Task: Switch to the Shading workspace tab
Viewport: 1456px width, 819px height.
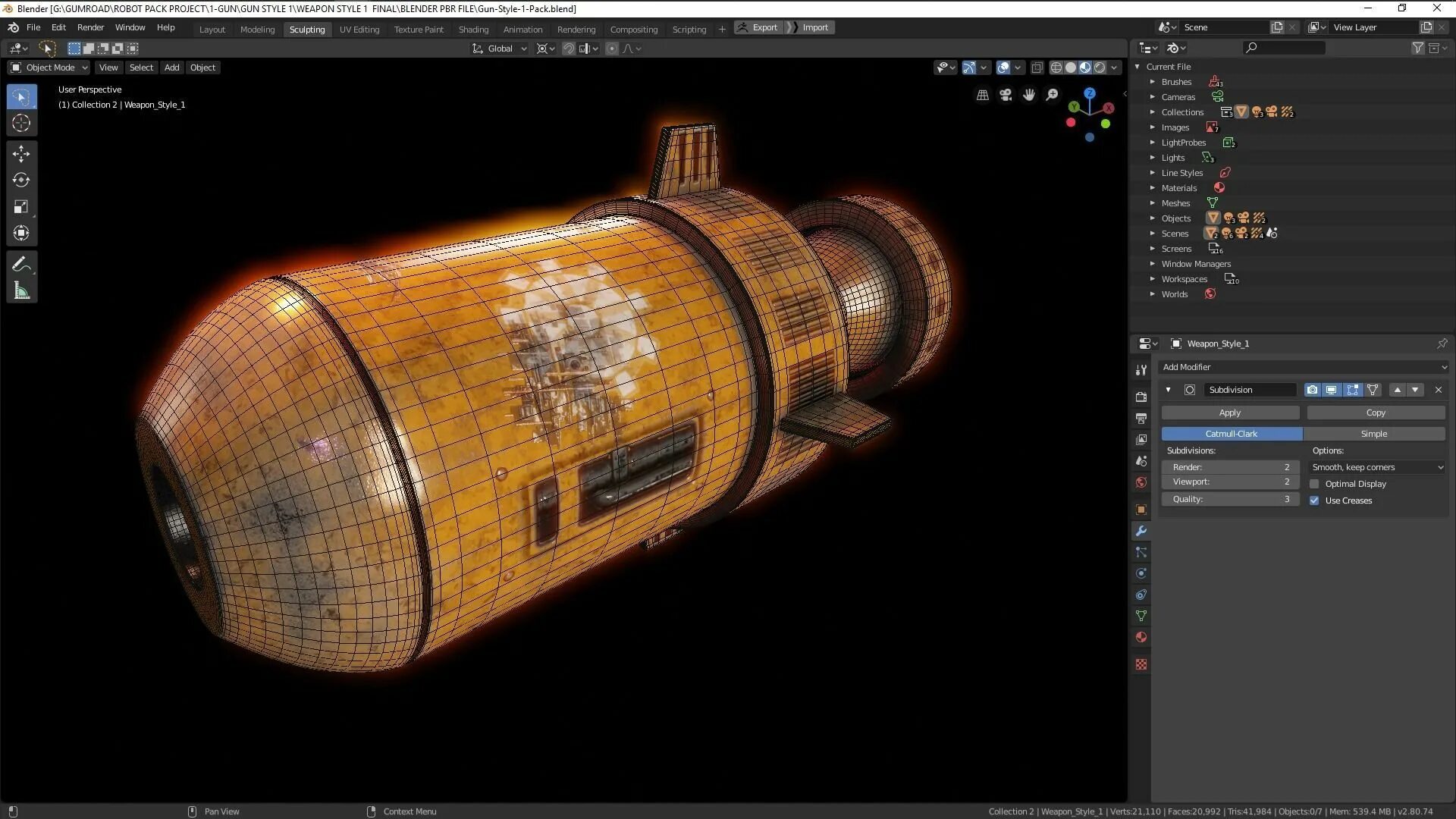Action: pyautogui.click(x=473, y=29)
